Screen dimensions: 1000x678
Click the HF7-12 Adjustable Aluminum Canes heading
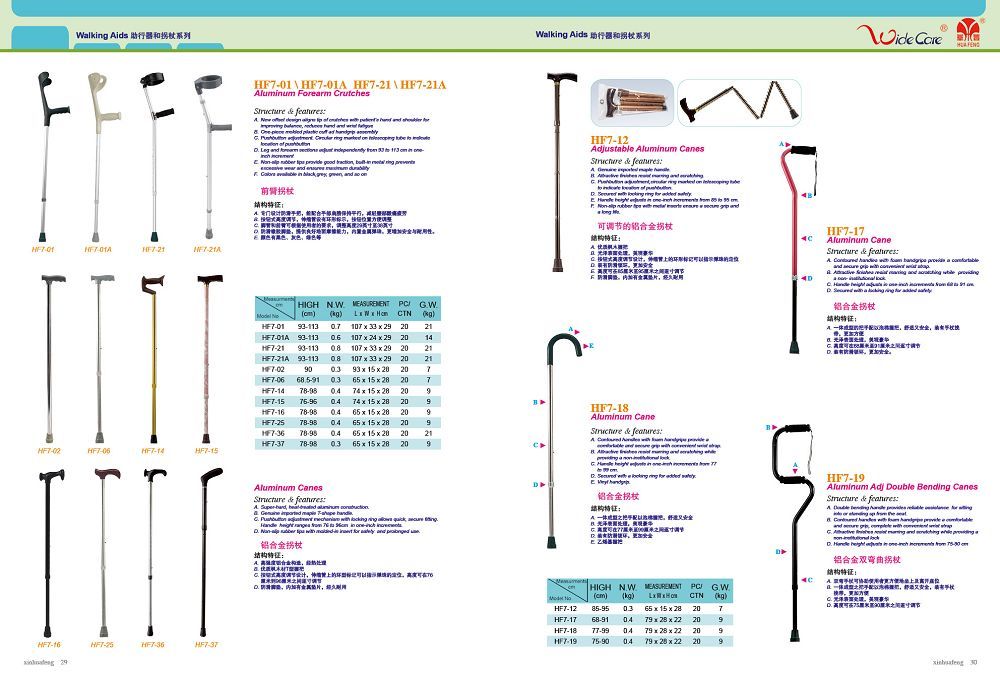click(646, 144)
